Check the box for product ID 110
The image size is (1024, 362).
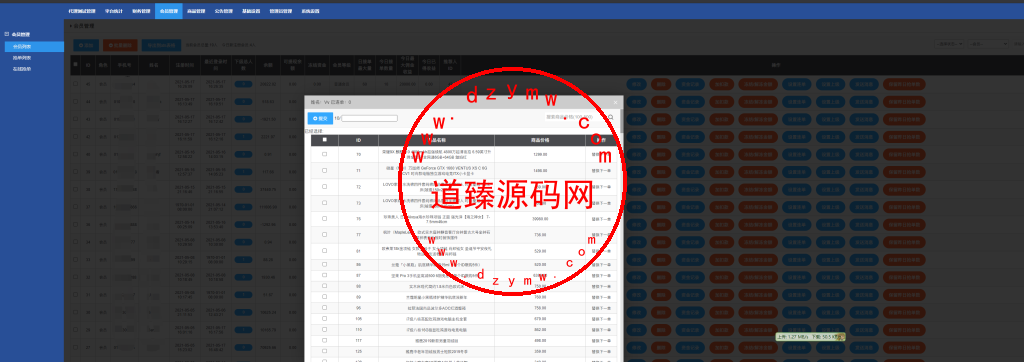coord(325,329)
